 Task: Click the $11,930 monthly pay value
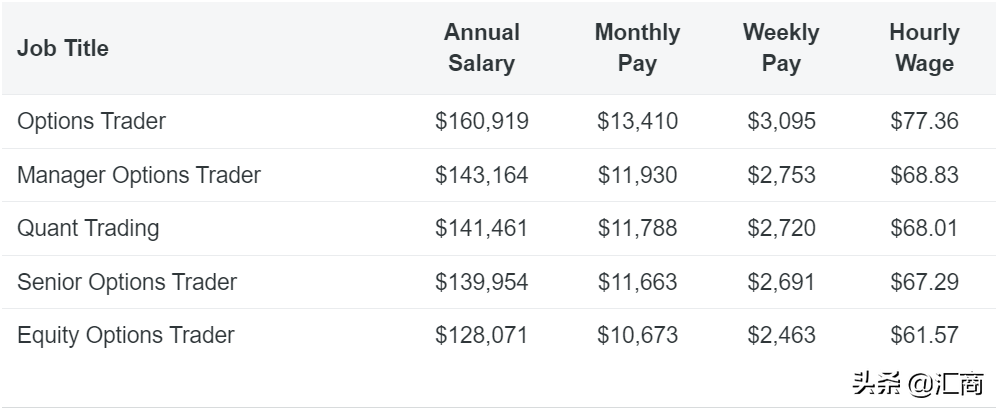coord(637,175)
